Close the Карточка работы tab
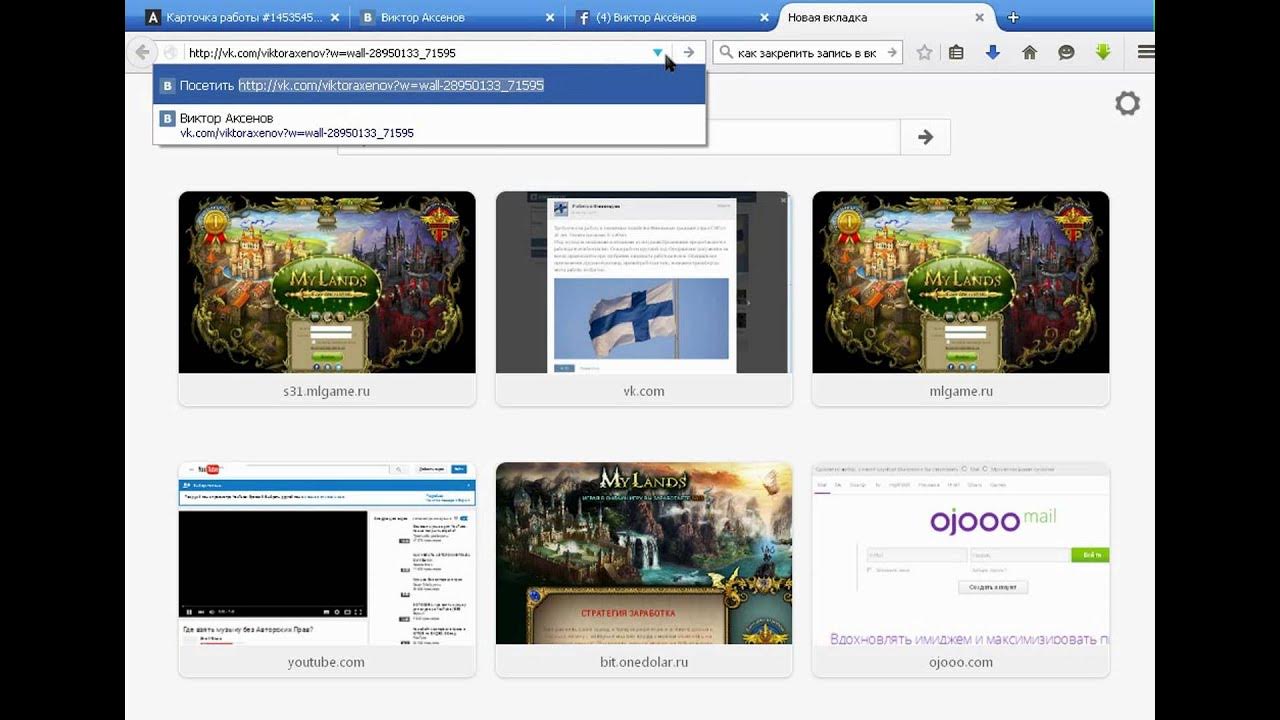Viewport: 1280px width, 720px height. coord(335,17)
